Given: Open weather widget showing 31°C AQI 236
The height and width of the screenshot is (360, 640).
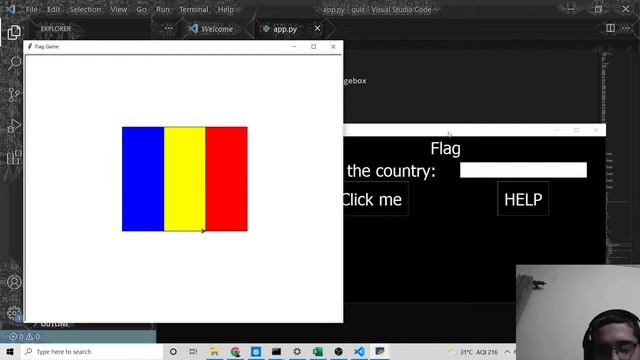Looking at the screenshot, I should point(473,352).
